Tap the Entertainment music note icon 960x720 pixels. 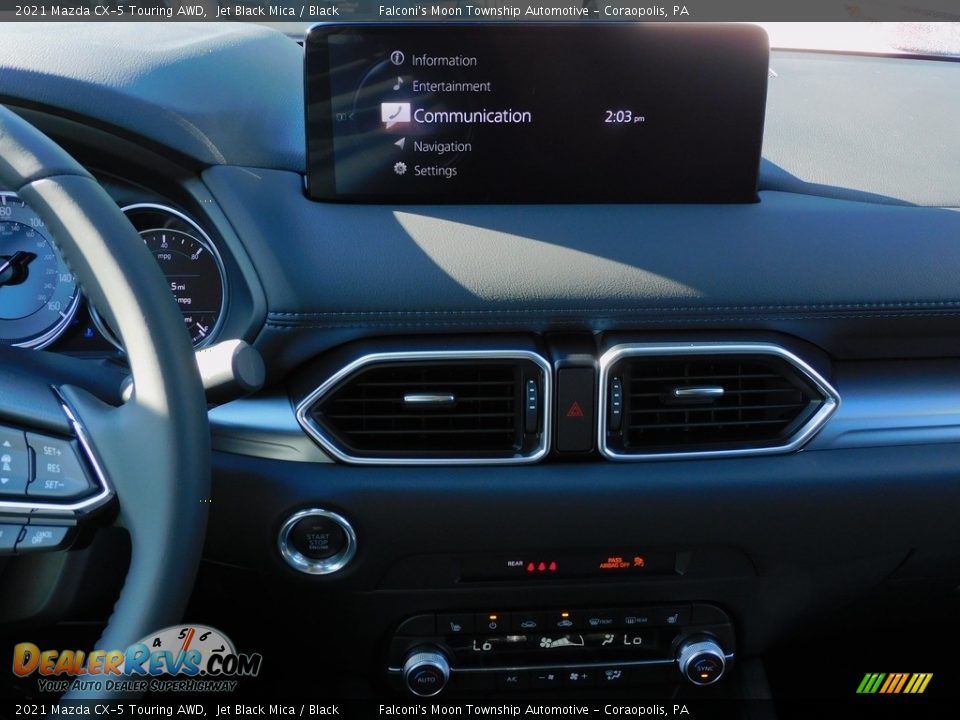(x=398, y=83)
